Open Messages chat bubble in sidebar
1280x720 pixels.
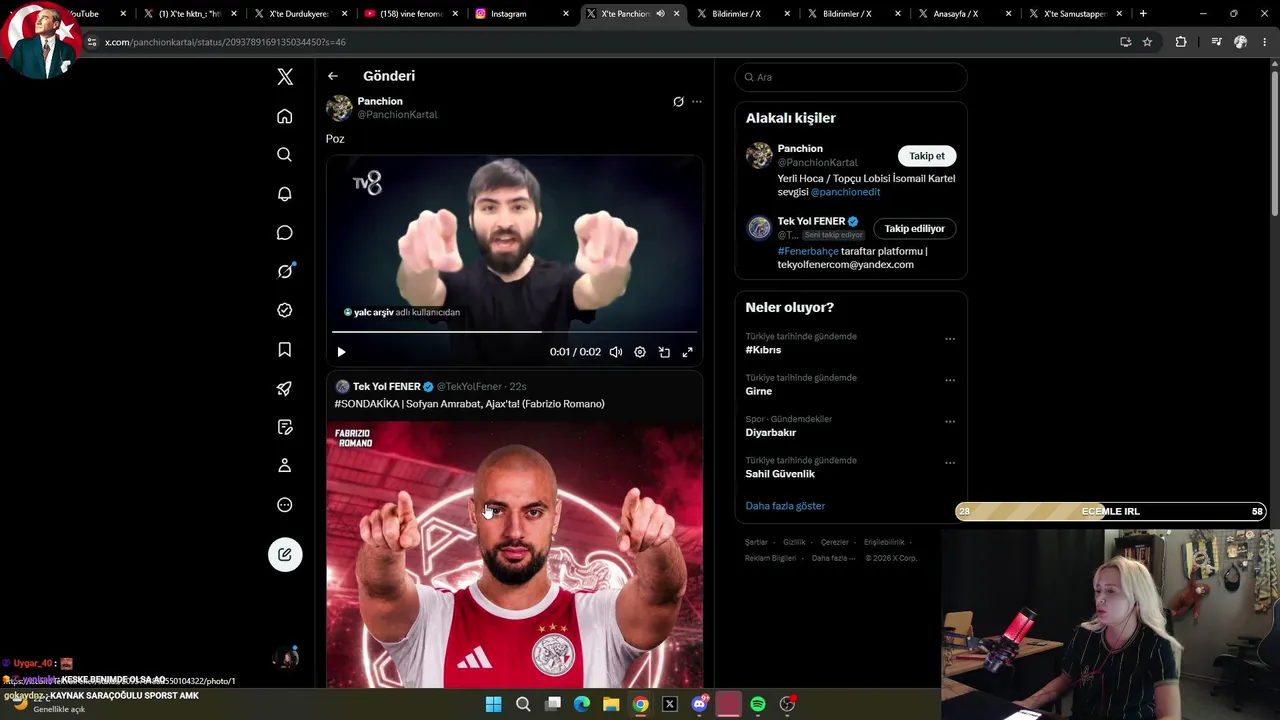click(285, 233)
